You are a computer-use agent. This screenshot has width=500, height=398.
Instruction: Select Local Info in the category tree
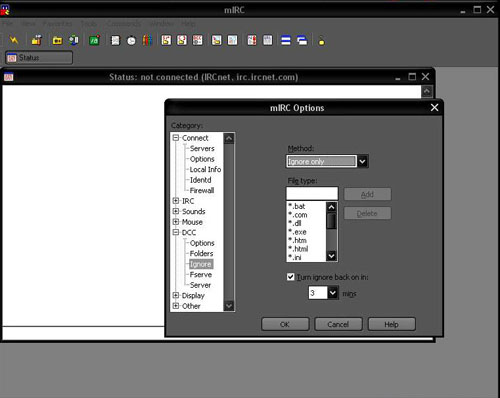pos(205,169)
